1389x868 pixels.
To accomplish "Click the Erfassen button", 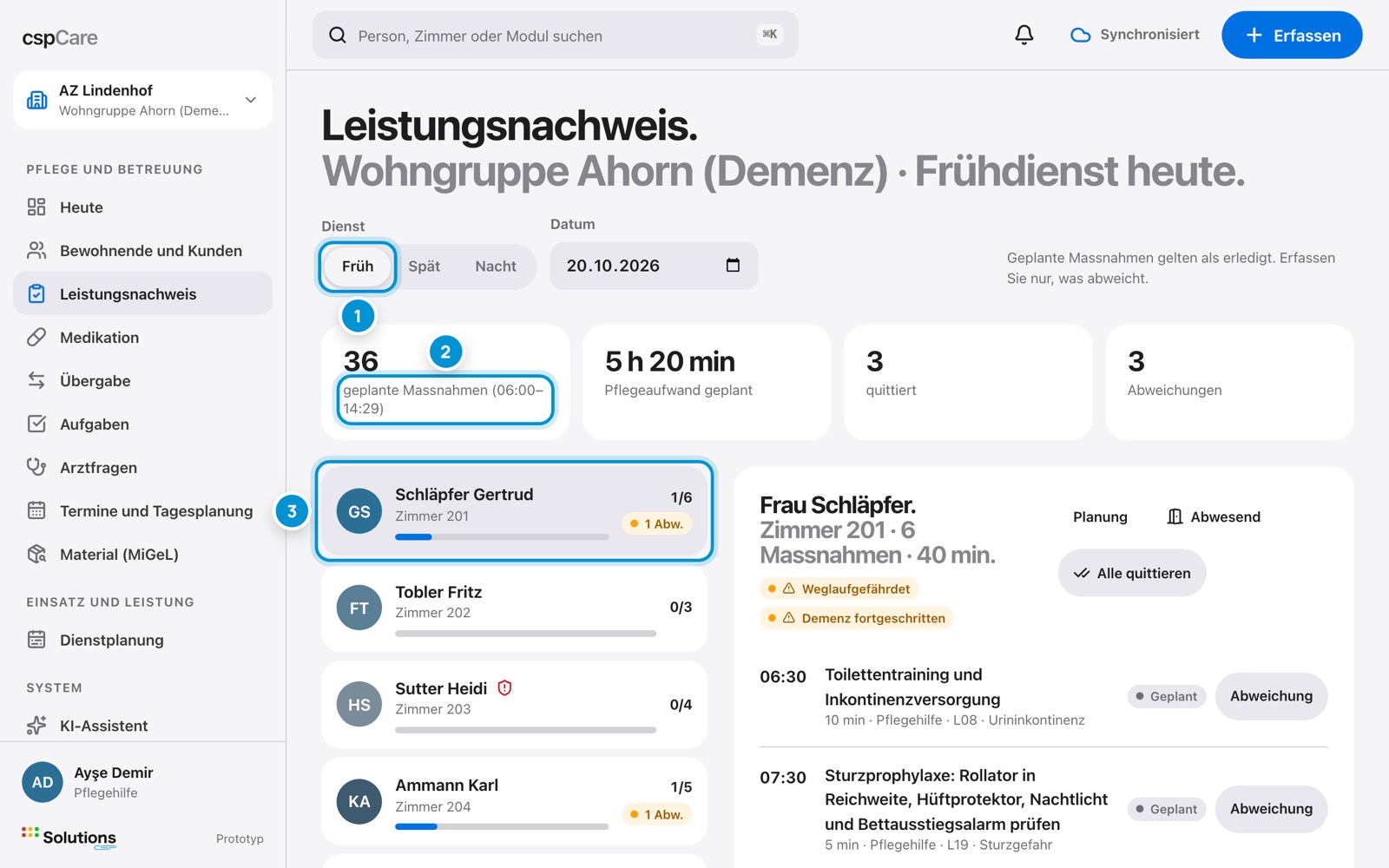I will click(x=1292, y=35).
